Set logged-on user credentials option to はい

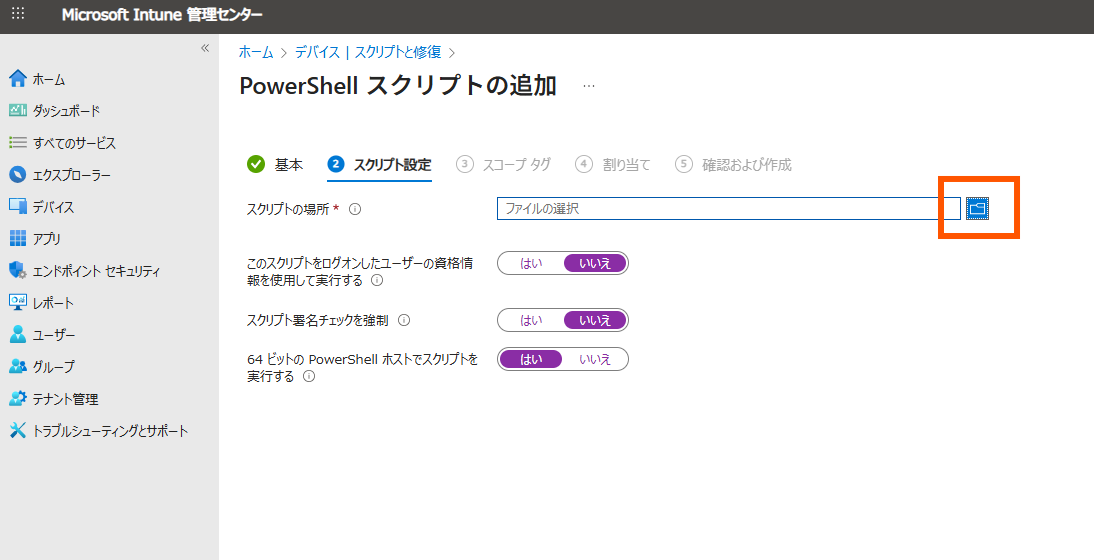click(531, 263)
